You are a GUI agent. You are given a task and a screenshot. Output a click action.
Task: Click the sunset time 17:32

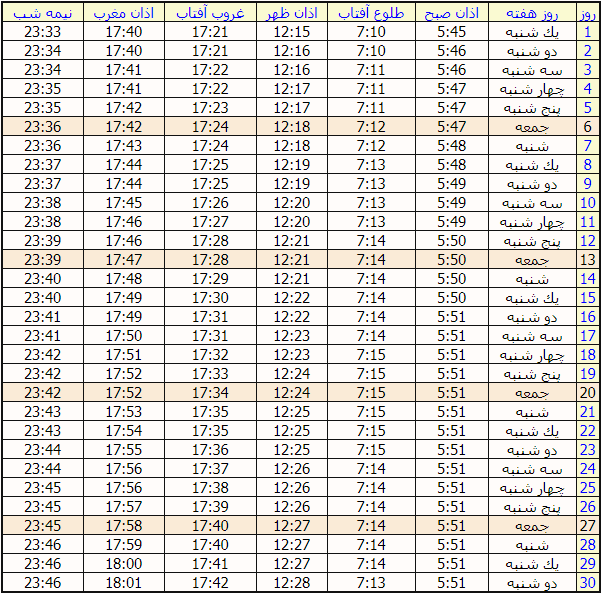(x=210, y=355)
